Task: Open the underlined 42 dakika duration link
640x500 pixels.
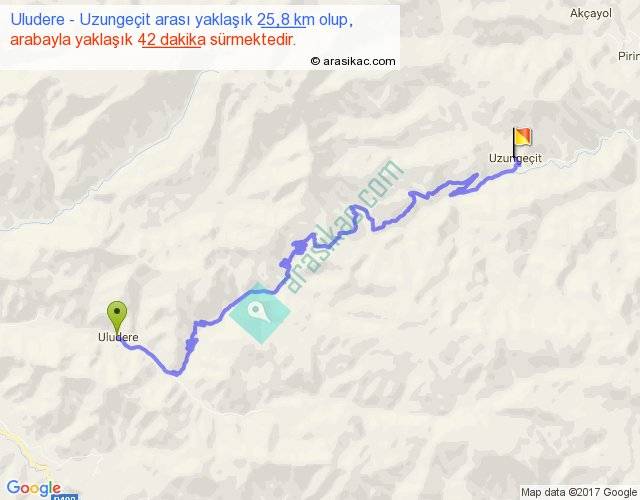Action: pyautogui.click(x=171, y=40)
